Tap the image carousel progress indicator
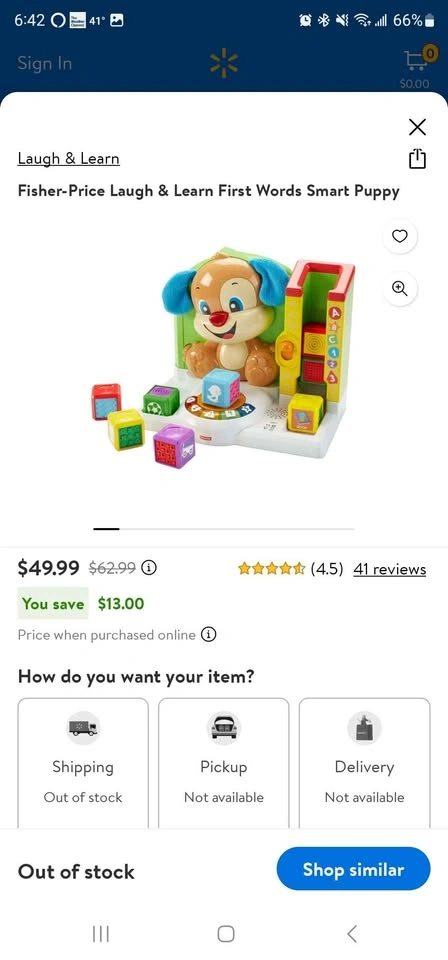 pyautogui.click(x=224, y=528)
